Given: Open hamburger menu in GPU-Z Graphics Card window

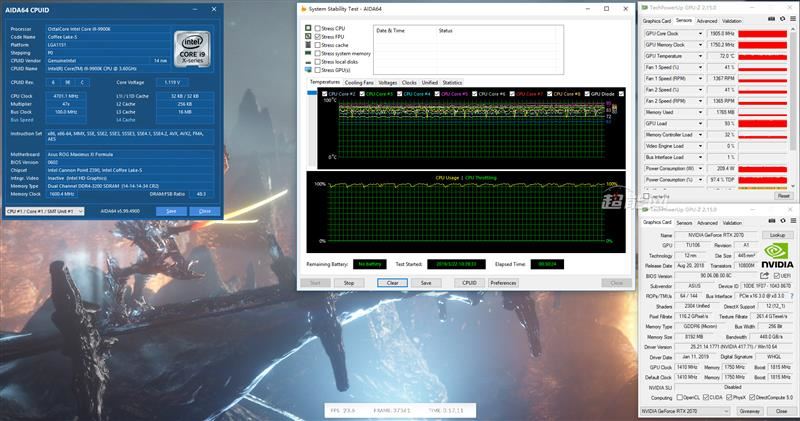Looking at the screenshot, I should 793,221.
